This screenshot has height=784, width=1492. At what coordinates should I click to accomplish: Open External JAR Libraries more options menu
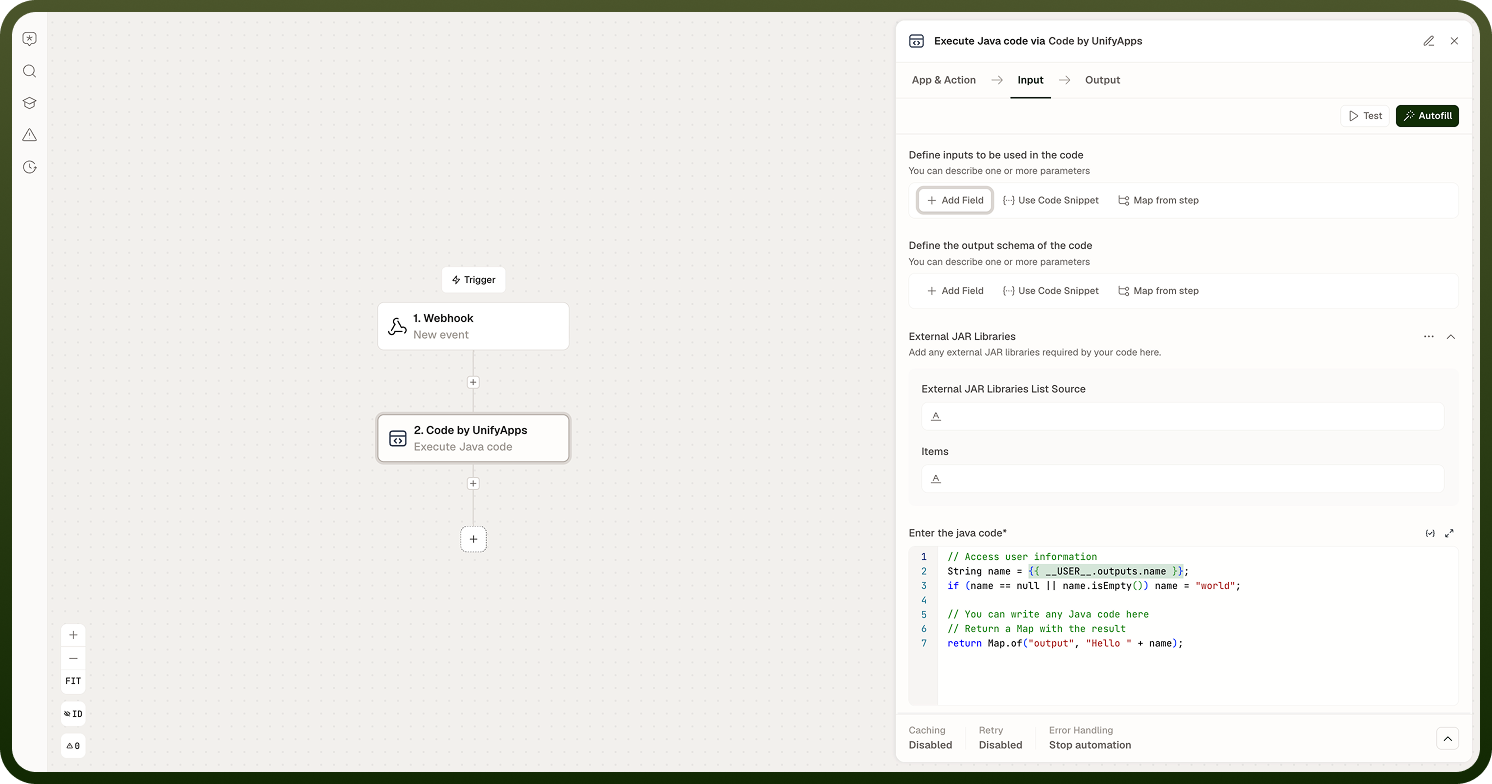tap(1429, 337)
